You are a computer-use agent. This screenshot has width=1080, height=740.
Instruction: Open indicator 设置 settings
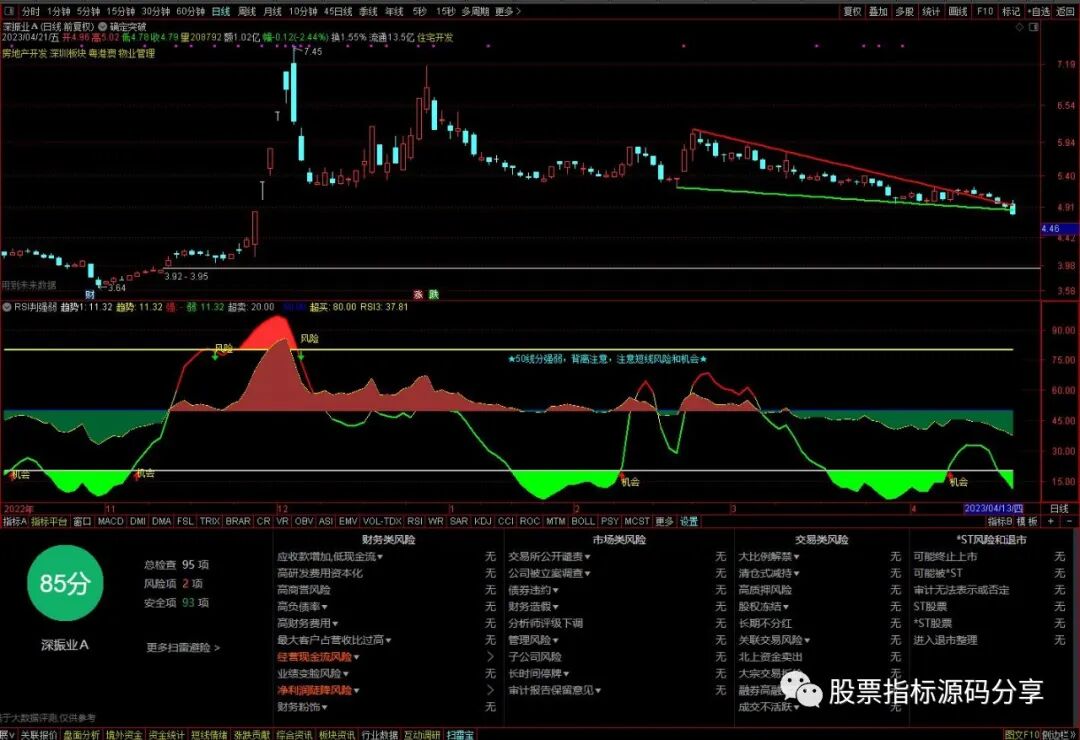click(x=689, y=522)
